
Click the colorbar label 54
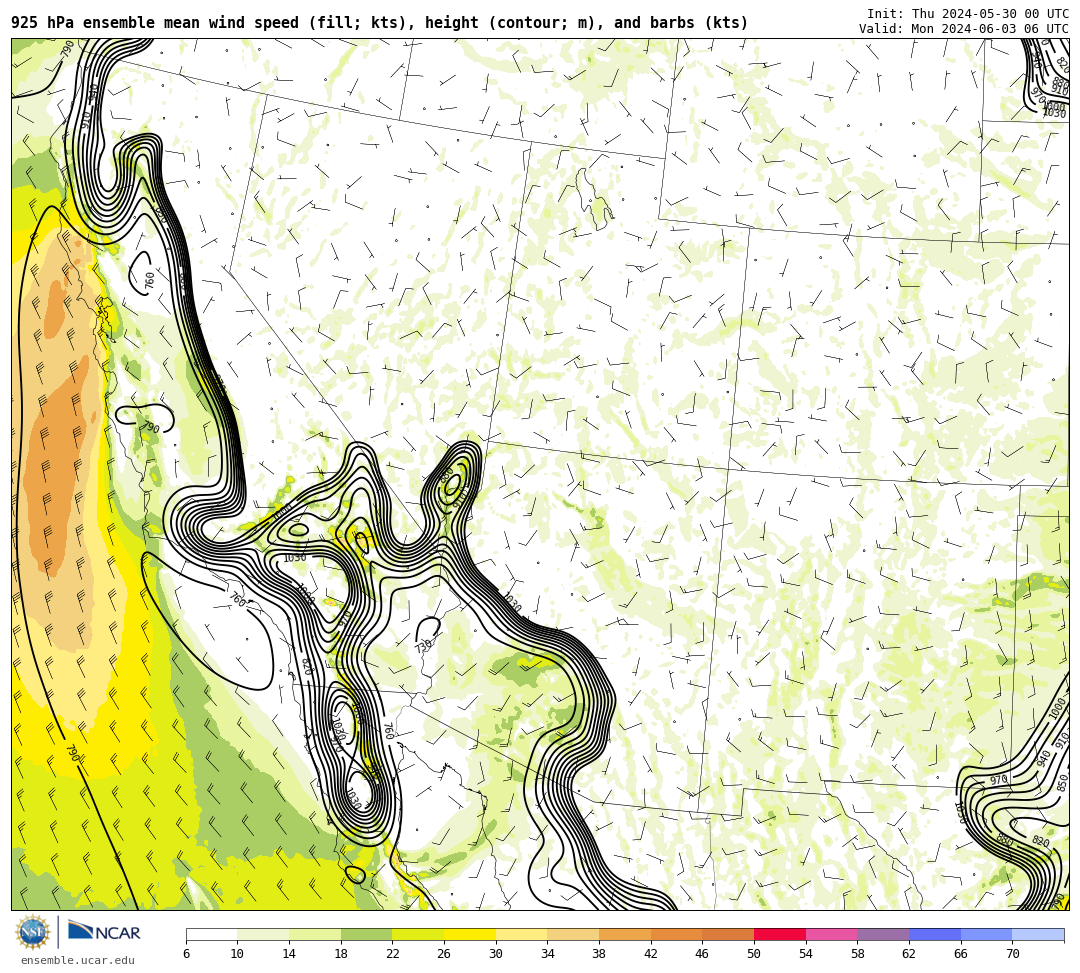click(805, 954)
